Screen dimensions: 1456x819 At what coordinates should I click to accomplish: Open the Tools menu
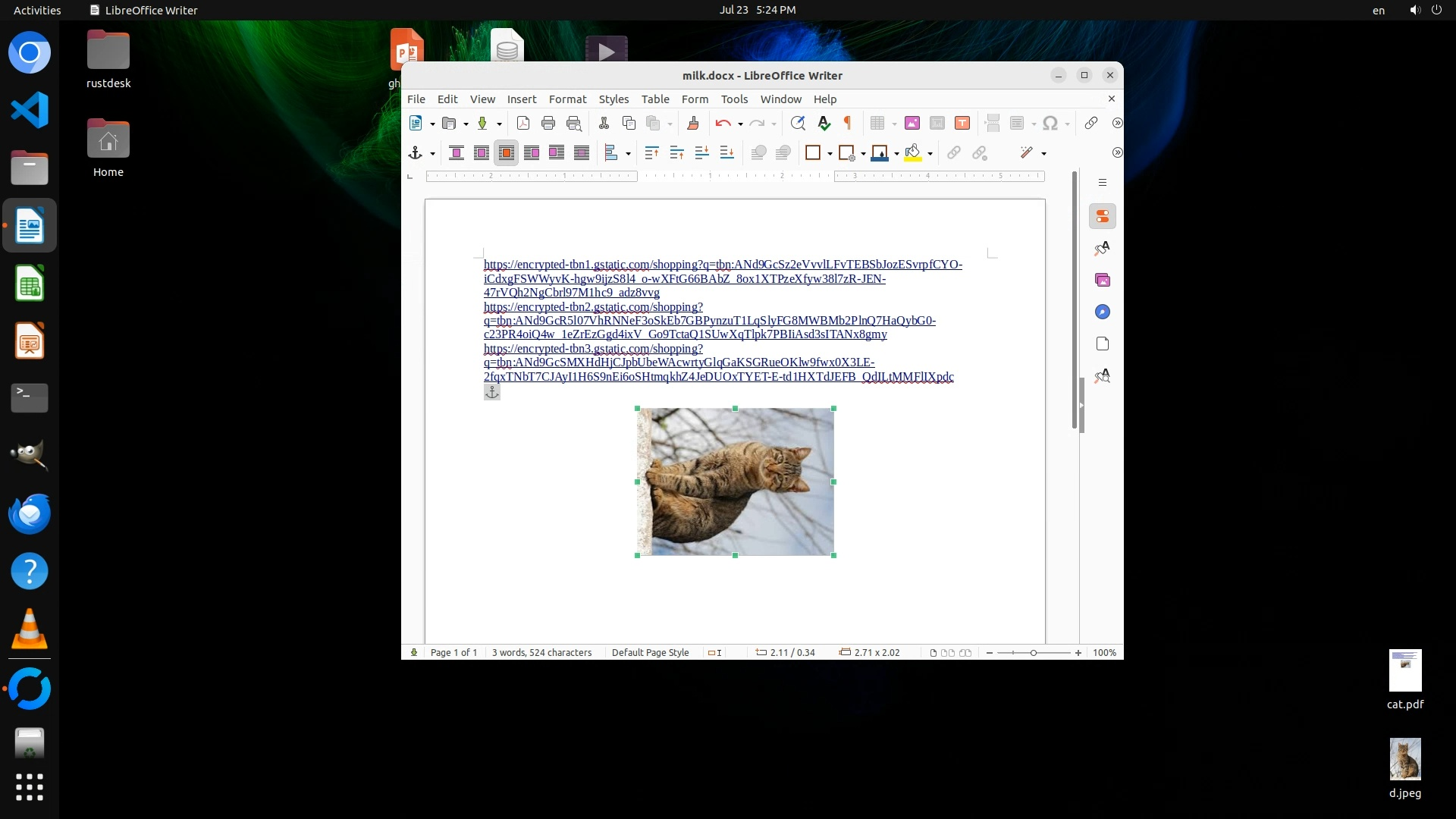pos(733,99)
